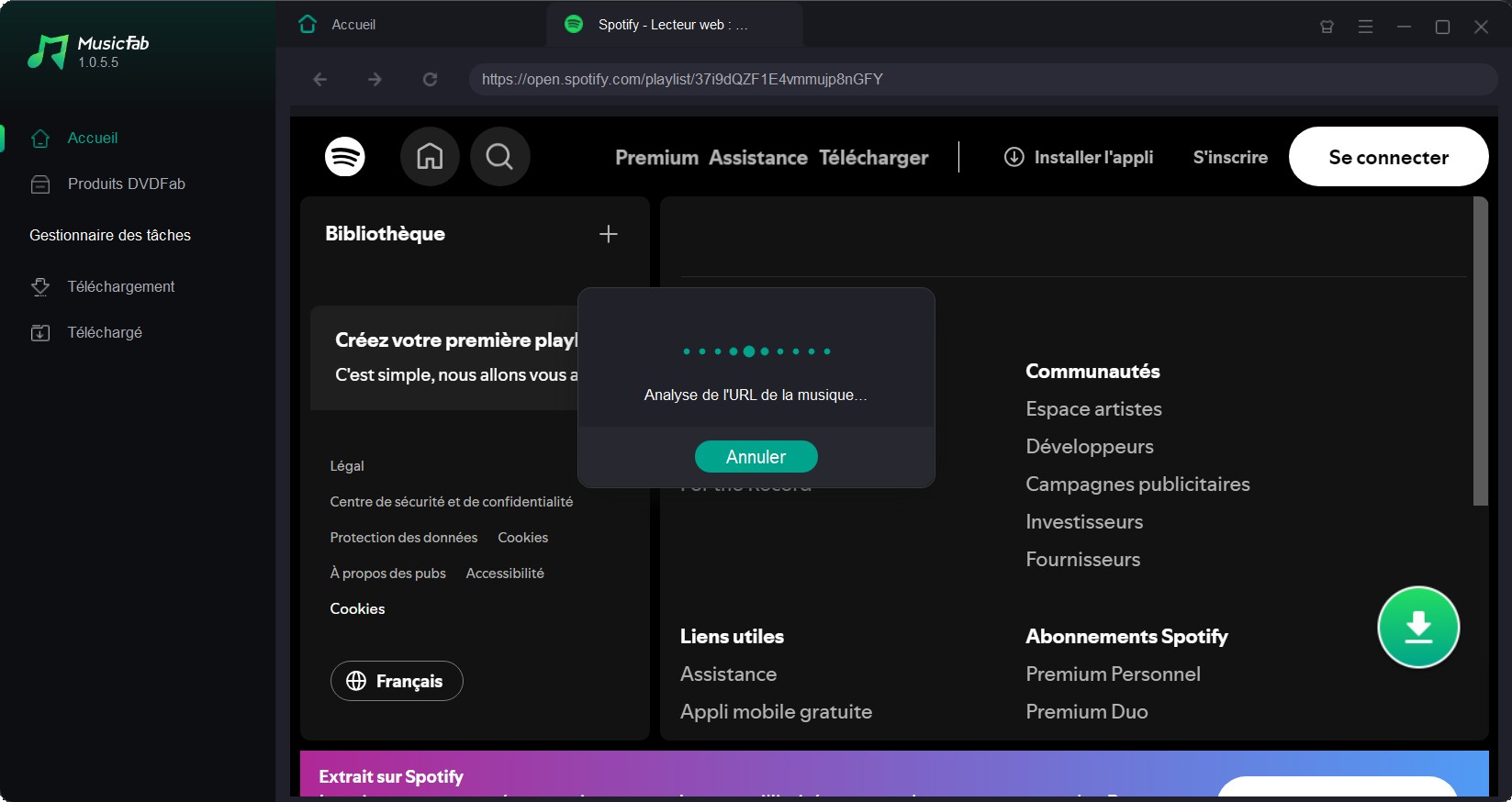Open the Développeurs link
The image size is (1512, 802).
[x=1090, y=447]
